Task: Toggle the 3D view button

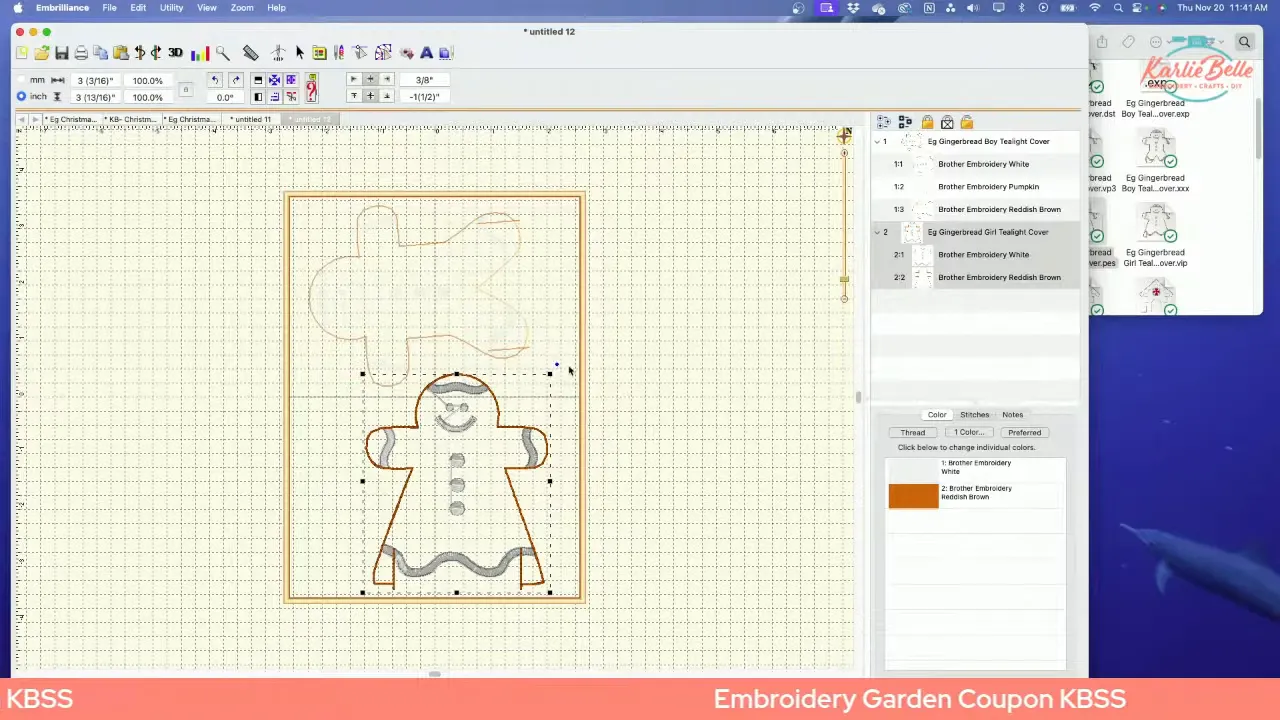Action: coord(175,53)
